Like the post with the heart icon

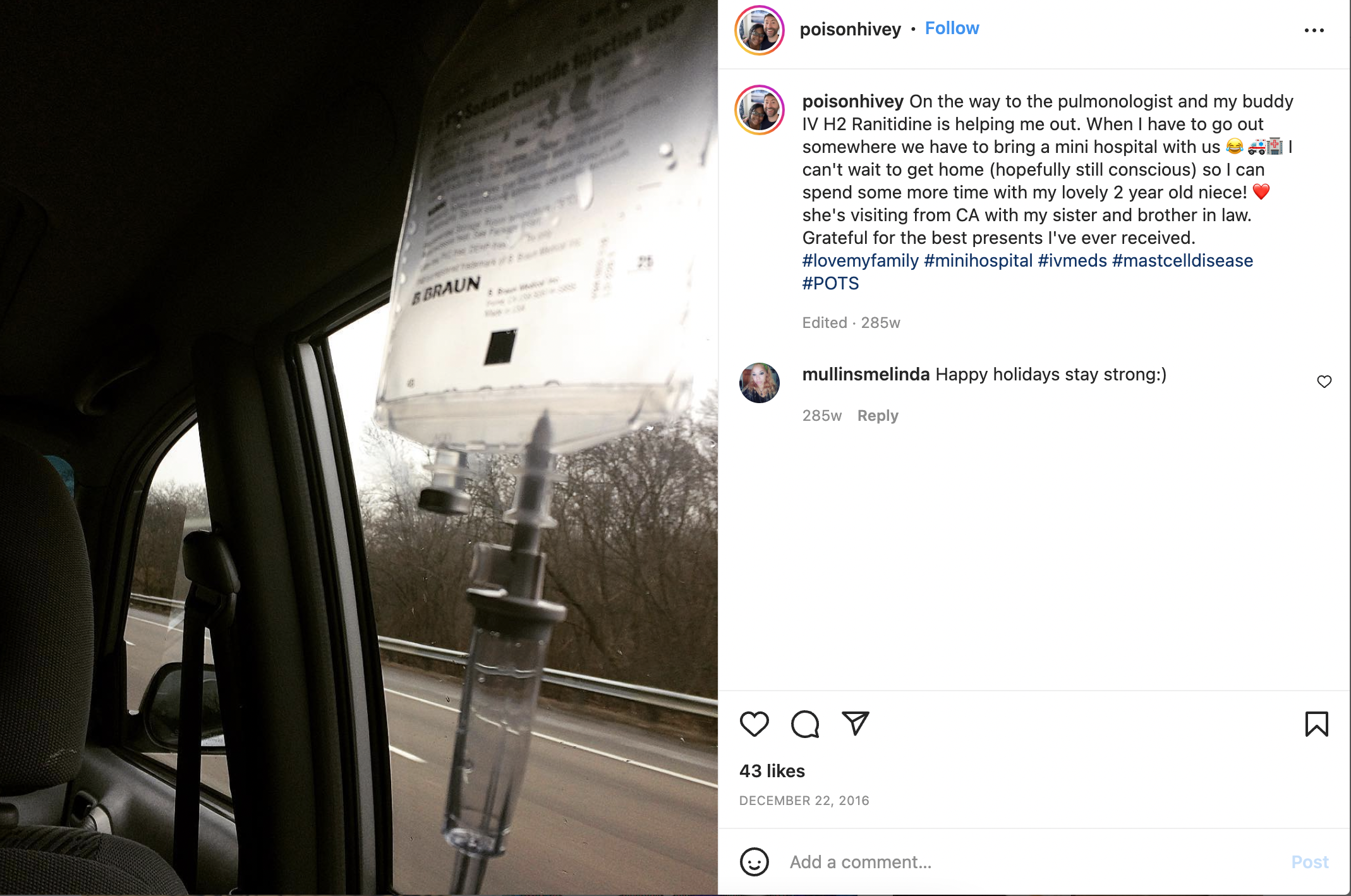click(754, 724)
